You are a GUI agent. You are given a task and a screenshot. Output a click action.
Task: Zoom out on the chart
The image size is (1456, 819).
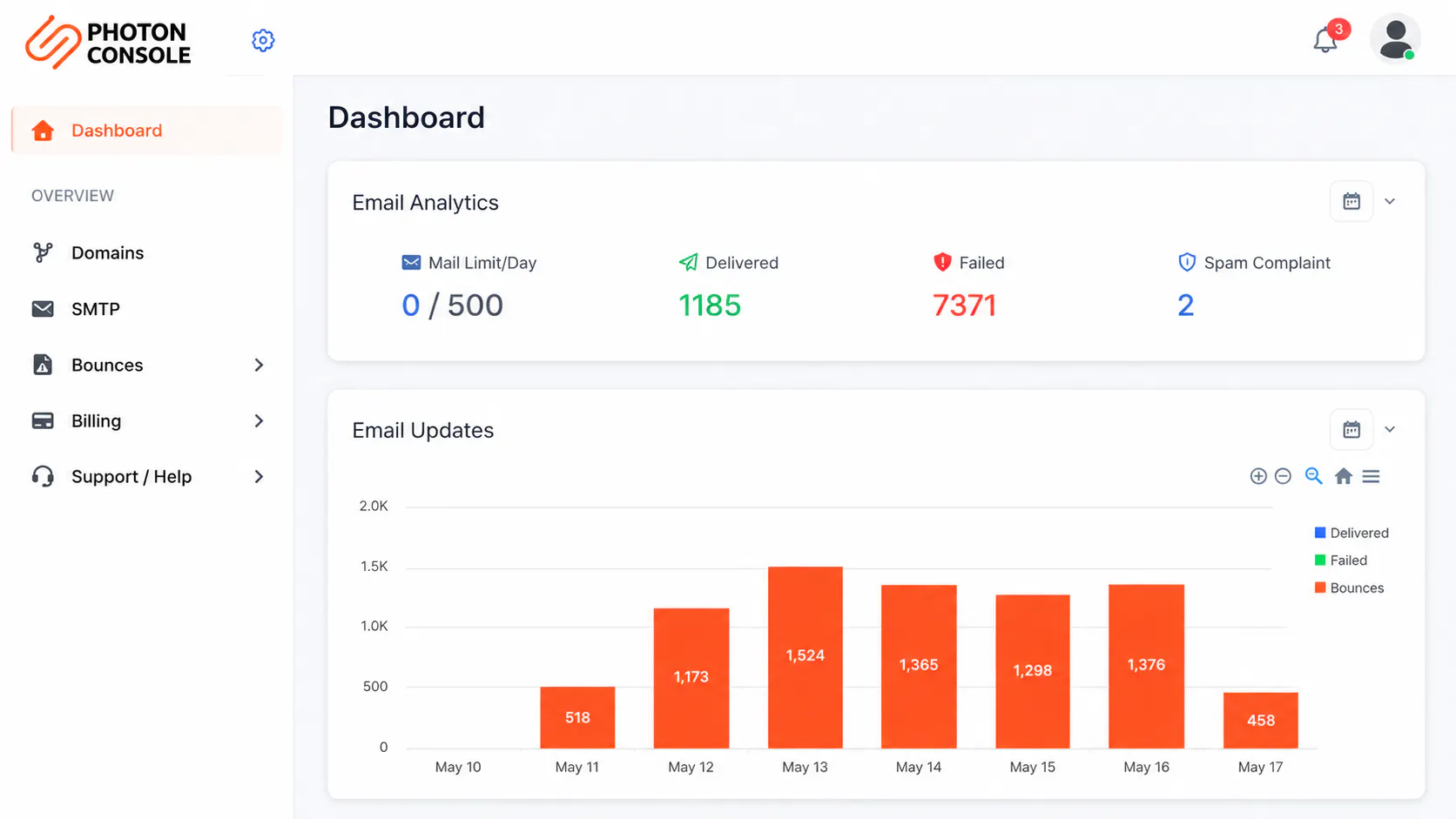(1283, 476)
